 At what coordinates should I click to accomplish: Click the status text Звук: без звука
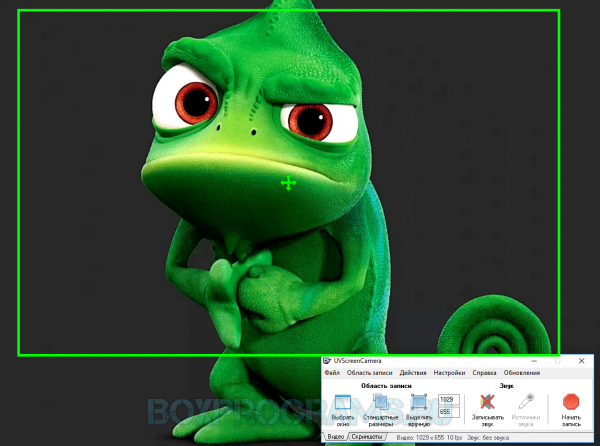[x=488, y=437]
